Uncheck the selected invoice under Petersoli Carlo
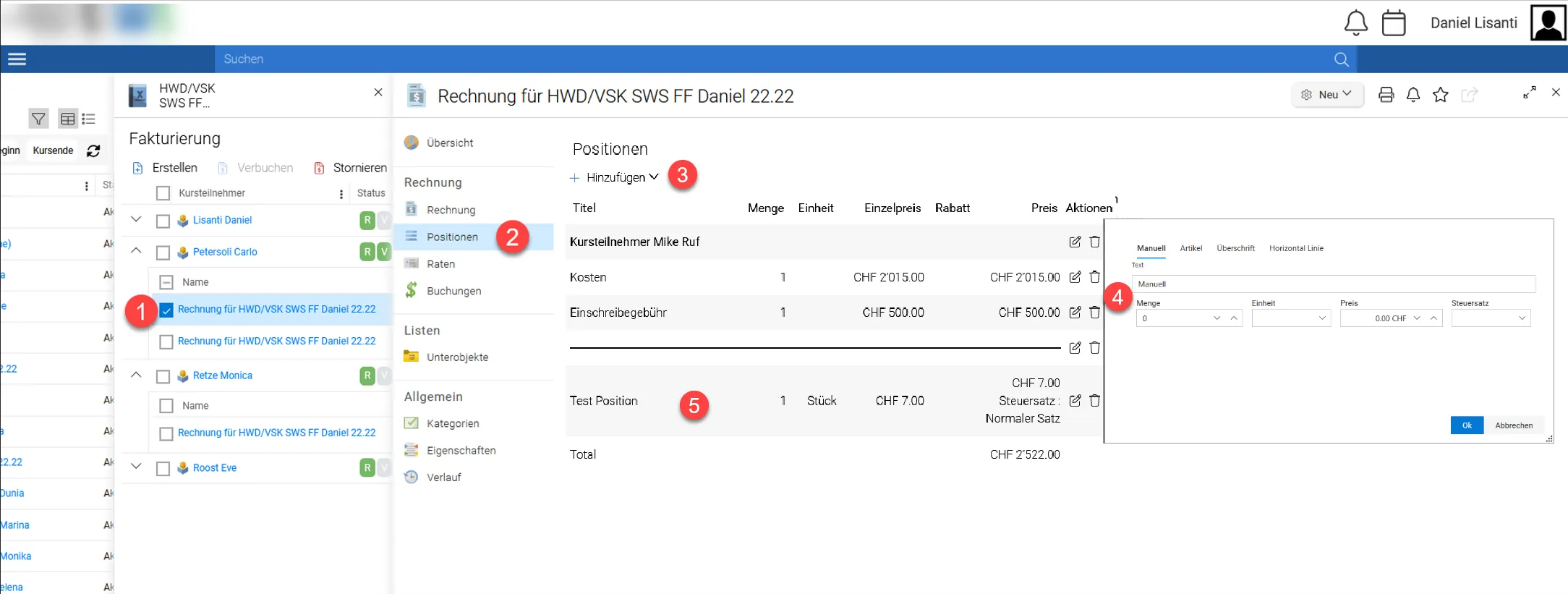This screenshot has height=594, width=1568. pyautogui.click(x=166, y=310)
